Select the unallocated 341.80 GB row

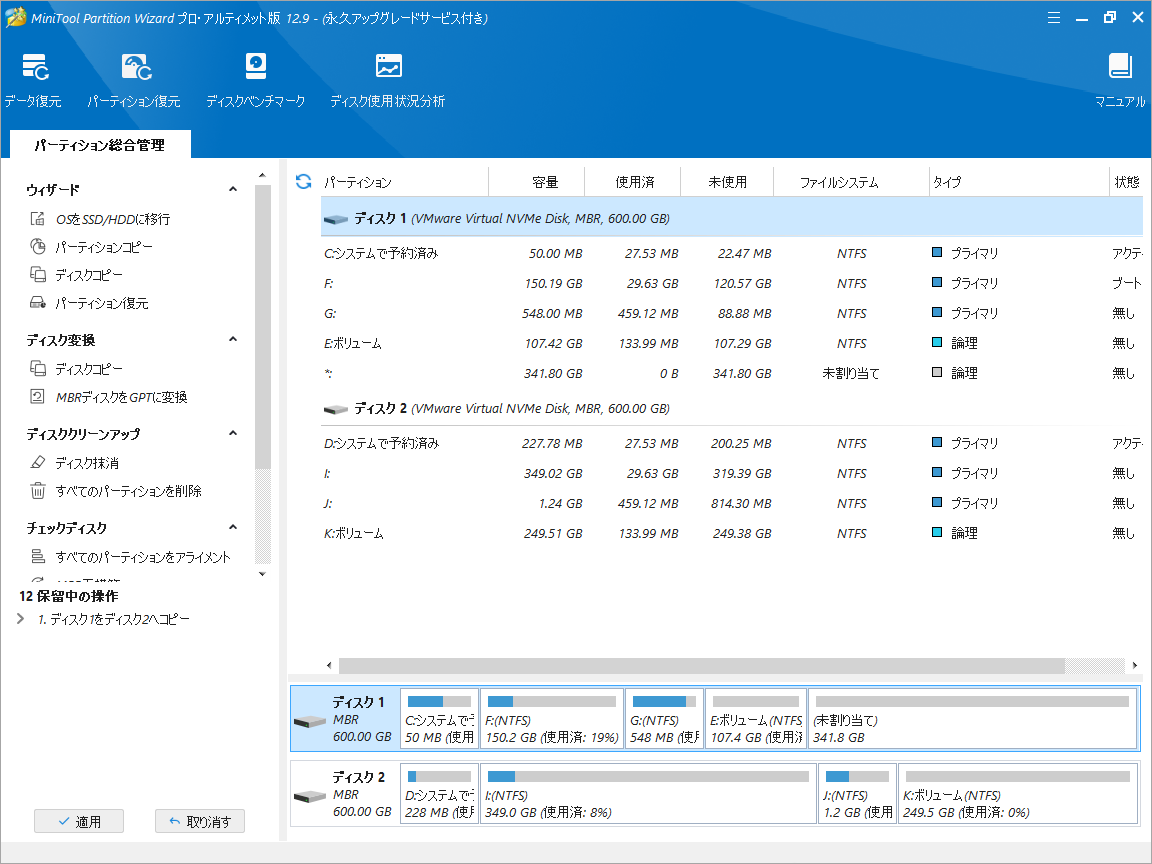click(x=732, y=374)
